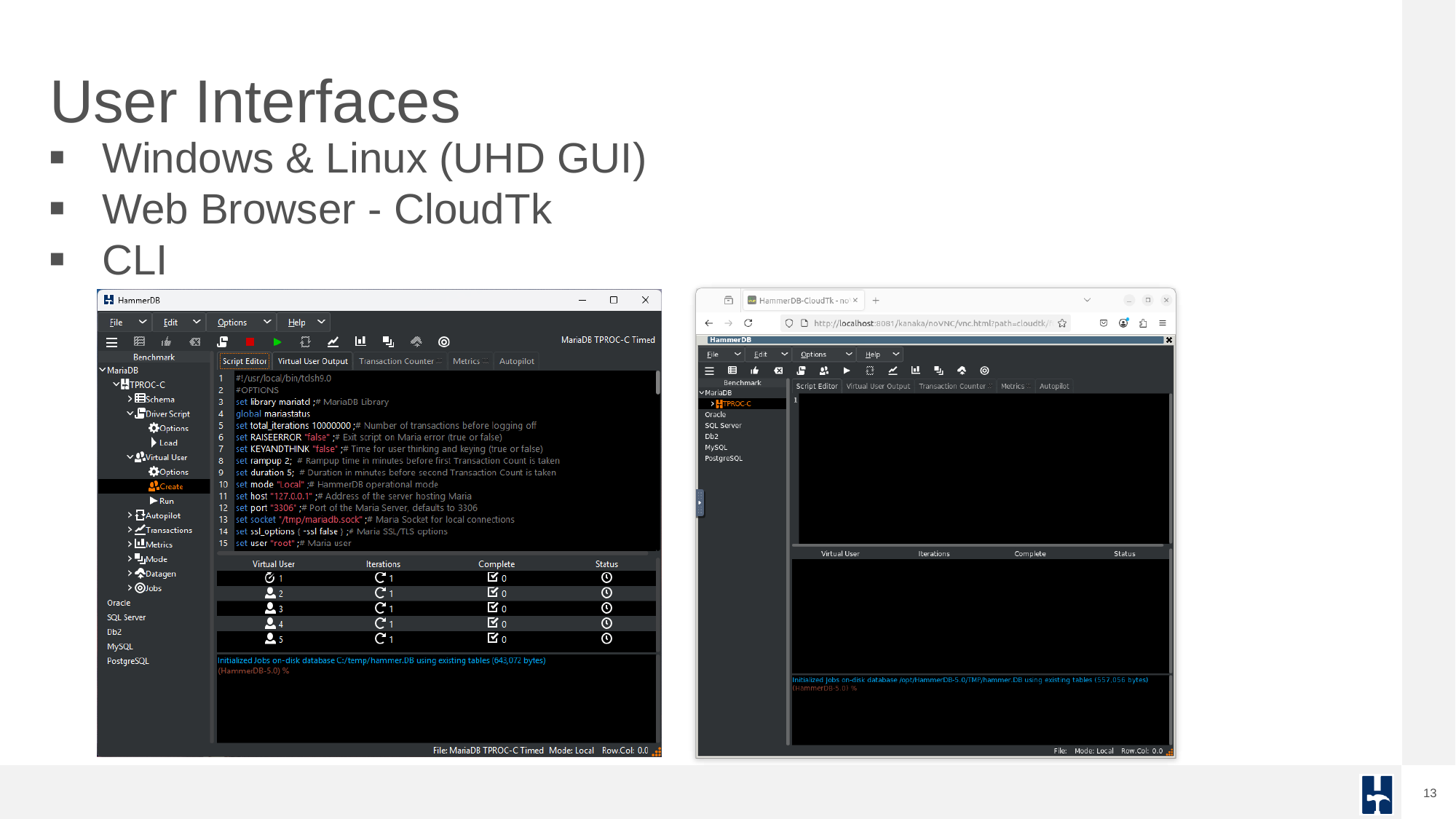Screen dimensions: 1456x819
Task: Click the delete schema icon in the desktop toolbar
Action: point(194,341)
